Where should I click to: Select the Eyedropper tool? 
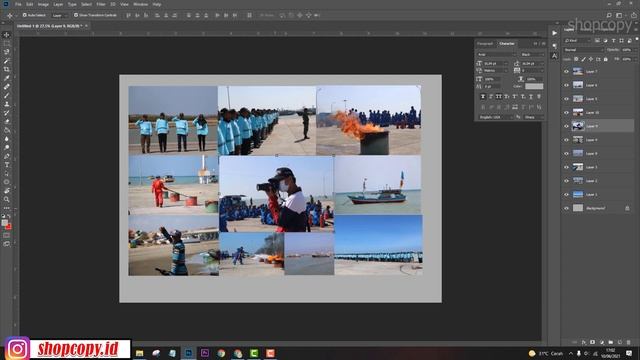pyautogui.click(x=7, y=78)
